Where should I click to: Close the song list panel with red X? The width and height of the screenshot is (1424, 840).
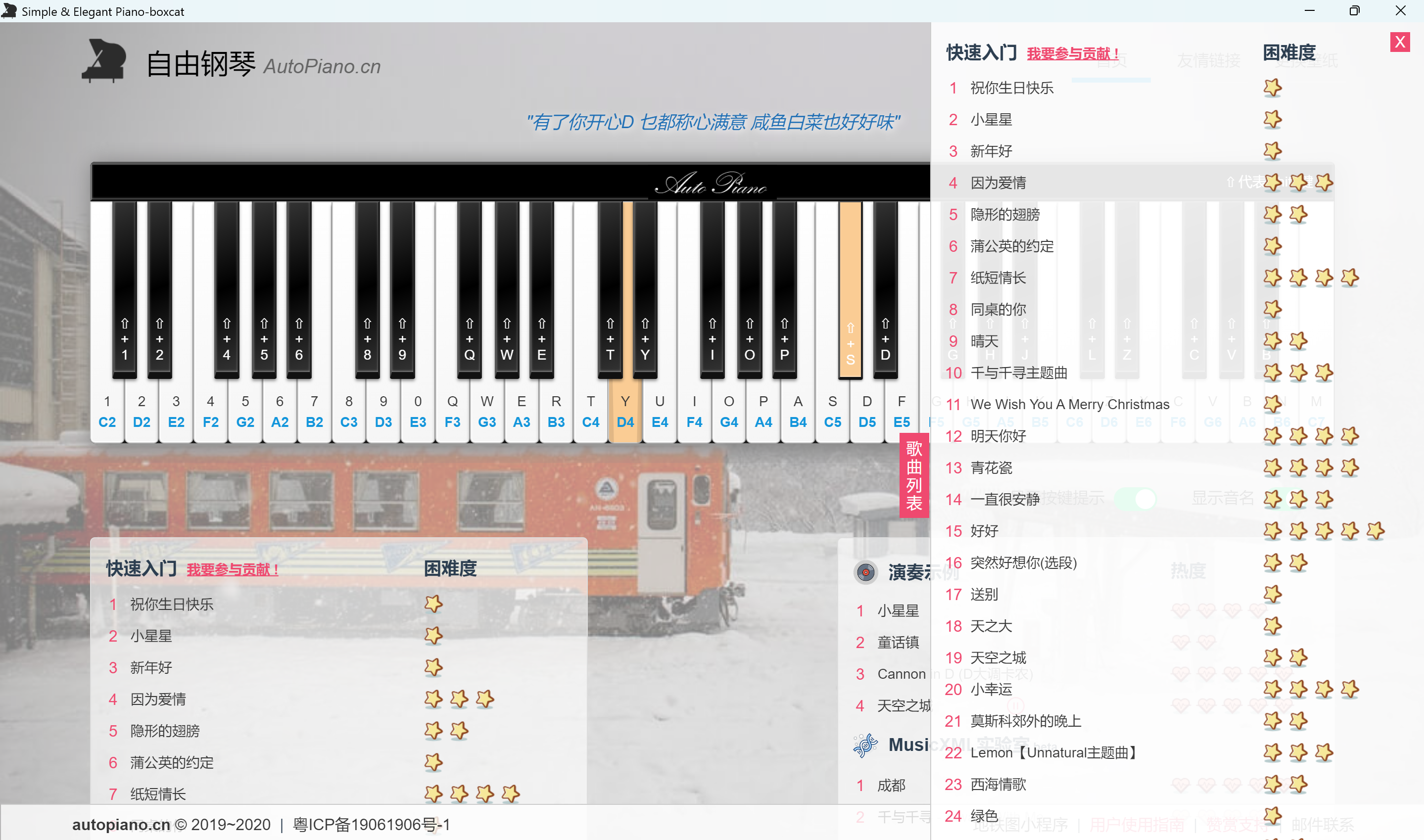(x=1400, y=42)
